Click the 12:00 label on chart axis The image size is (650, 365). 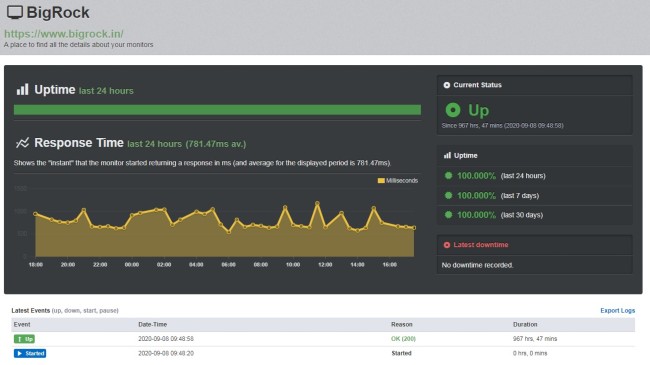point(325,265)
